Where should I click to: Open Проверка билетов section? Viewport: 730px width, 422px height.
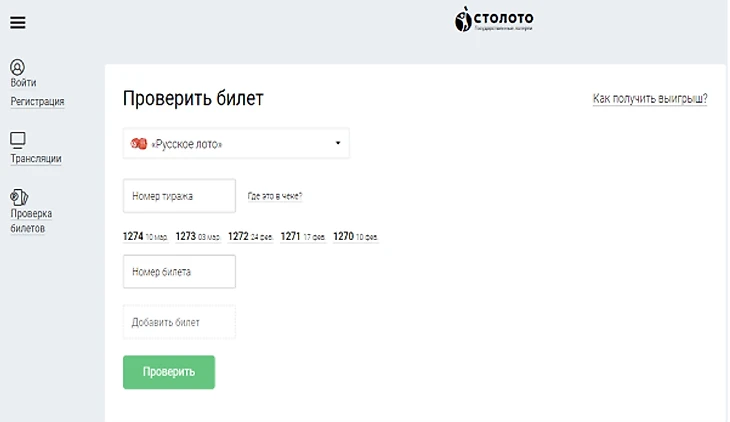(x=31, y=220)
